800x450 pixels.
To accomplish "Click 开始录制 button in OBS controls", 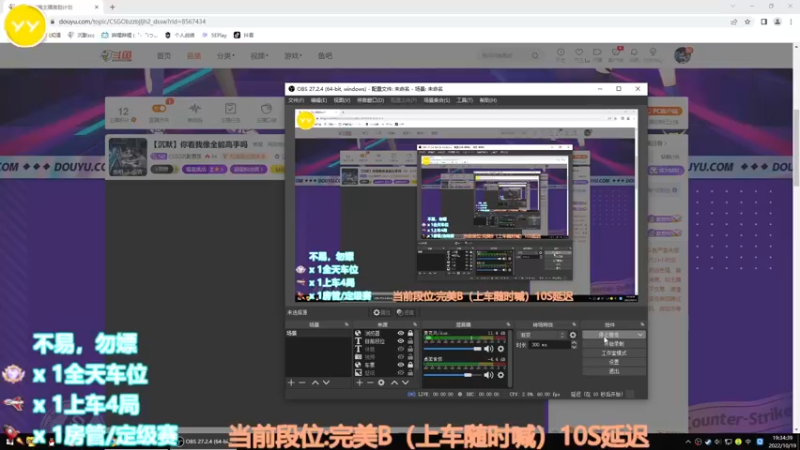I will [x=614, y=344].
